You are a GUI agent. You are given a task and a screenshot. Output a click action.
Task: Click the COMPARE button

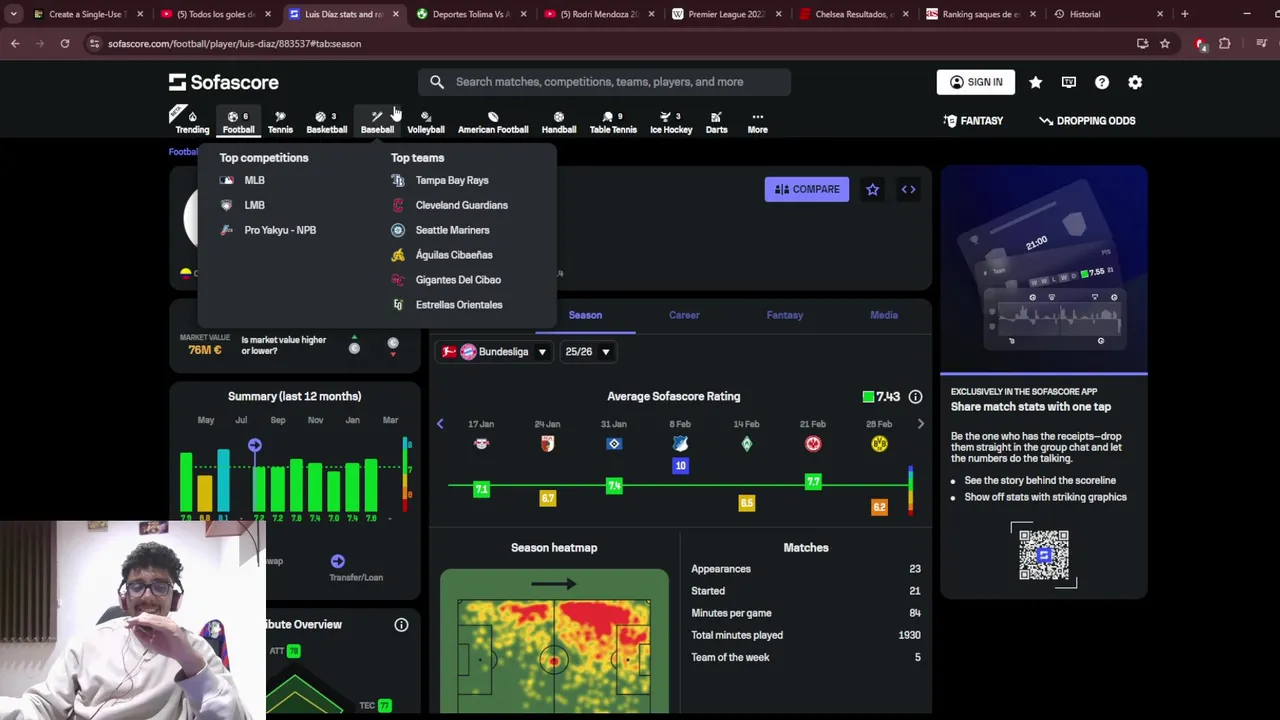point(807,189)
